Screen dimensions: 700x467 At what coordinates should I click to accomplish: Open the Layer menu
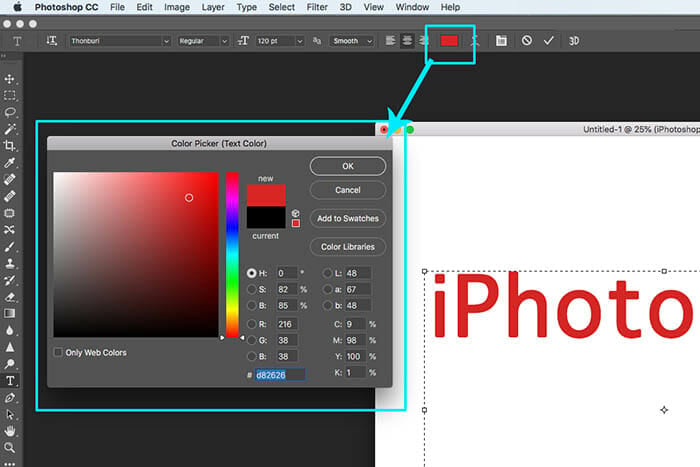pyautogui.click(x=213, y=7)
